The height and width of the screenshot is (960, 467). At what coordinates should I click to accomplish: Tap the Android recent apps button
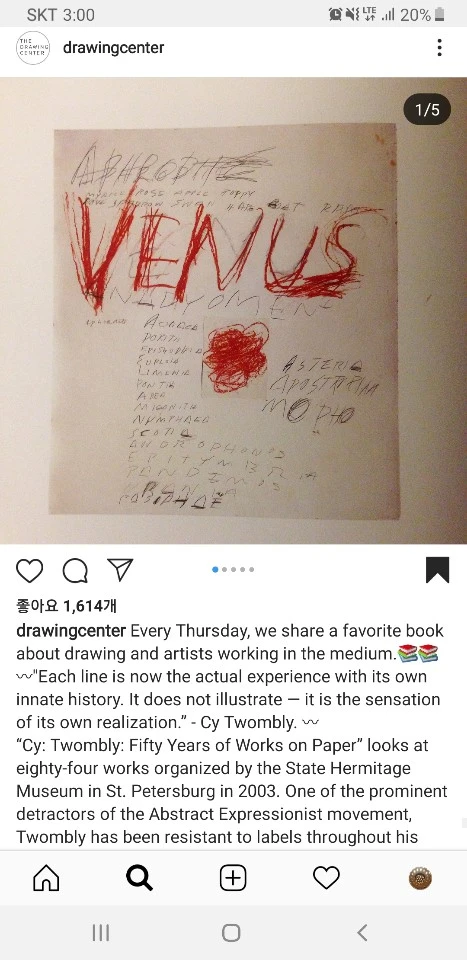pyautogui.click(x=100, y=932)
